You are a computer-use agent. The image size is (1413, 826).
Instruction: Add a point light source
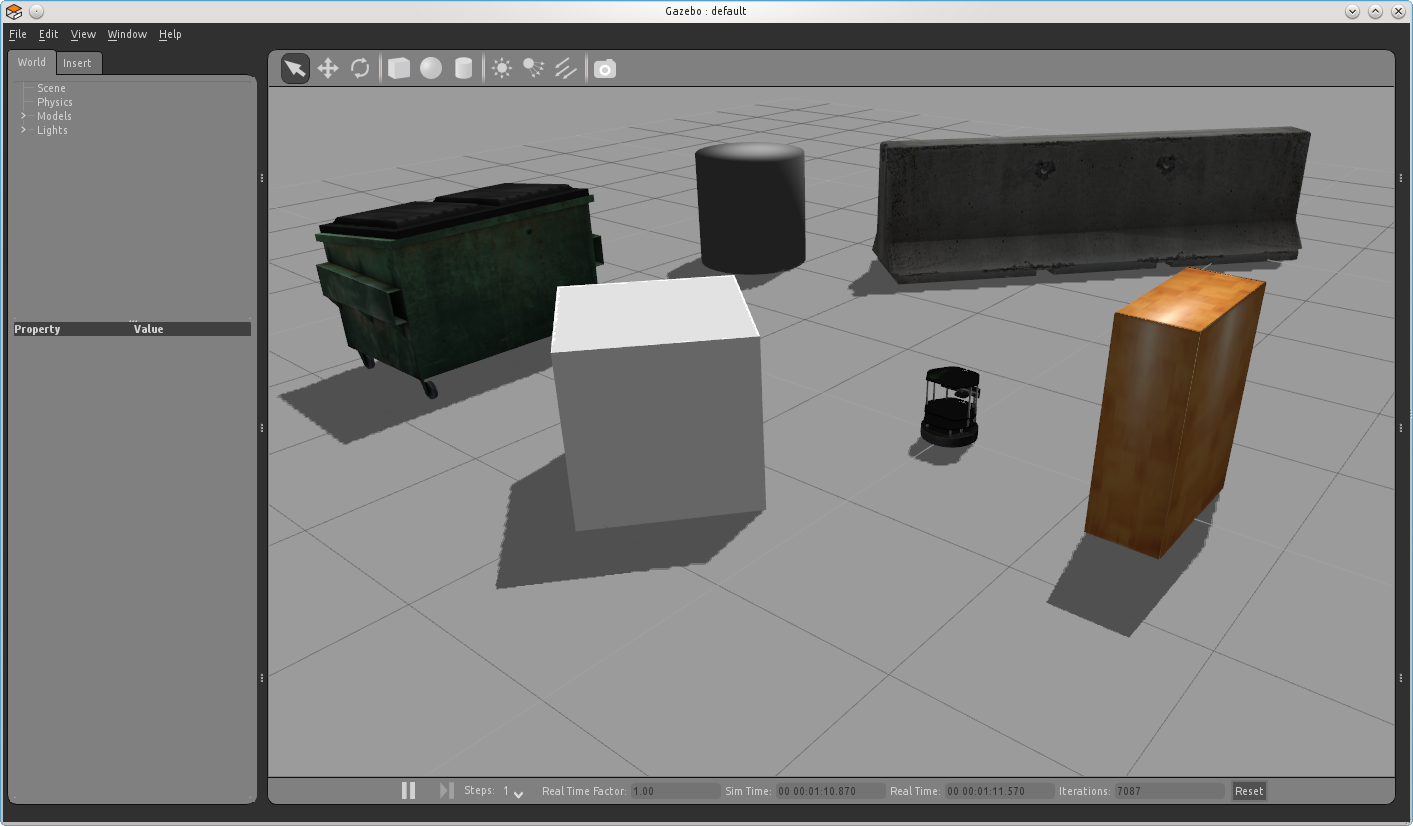coord(502,68)
